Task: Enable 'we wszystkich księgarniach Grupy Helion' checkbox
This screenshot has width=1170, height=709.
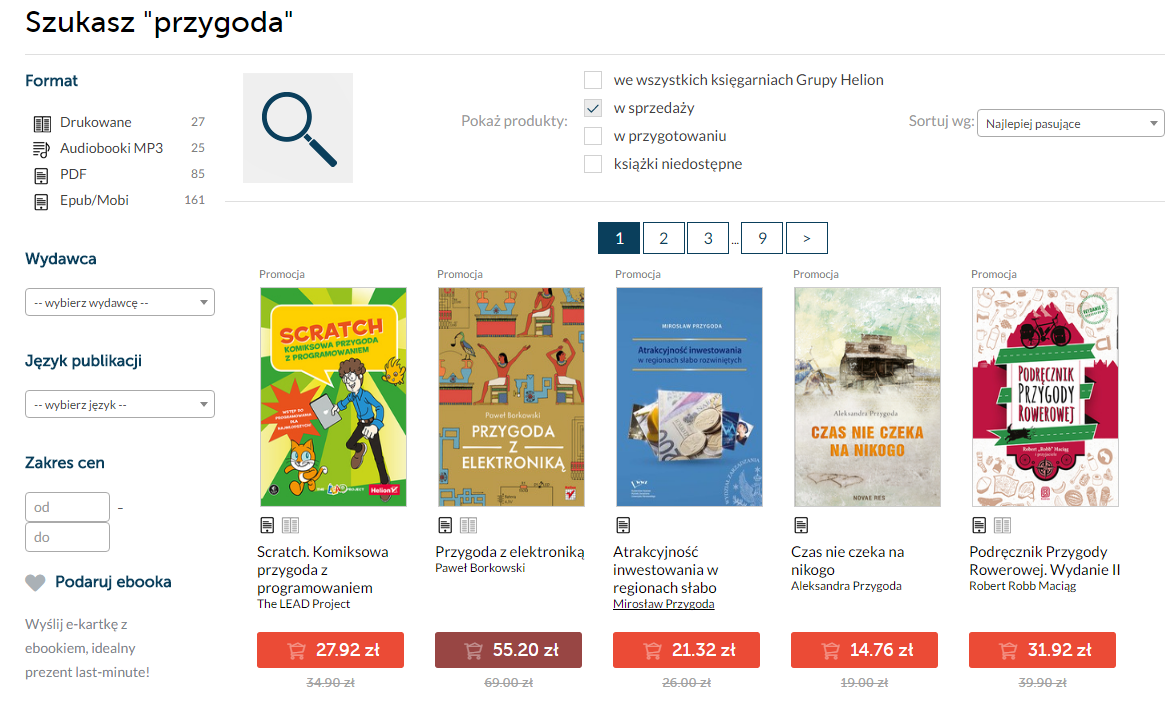Action: pos(592,80)
